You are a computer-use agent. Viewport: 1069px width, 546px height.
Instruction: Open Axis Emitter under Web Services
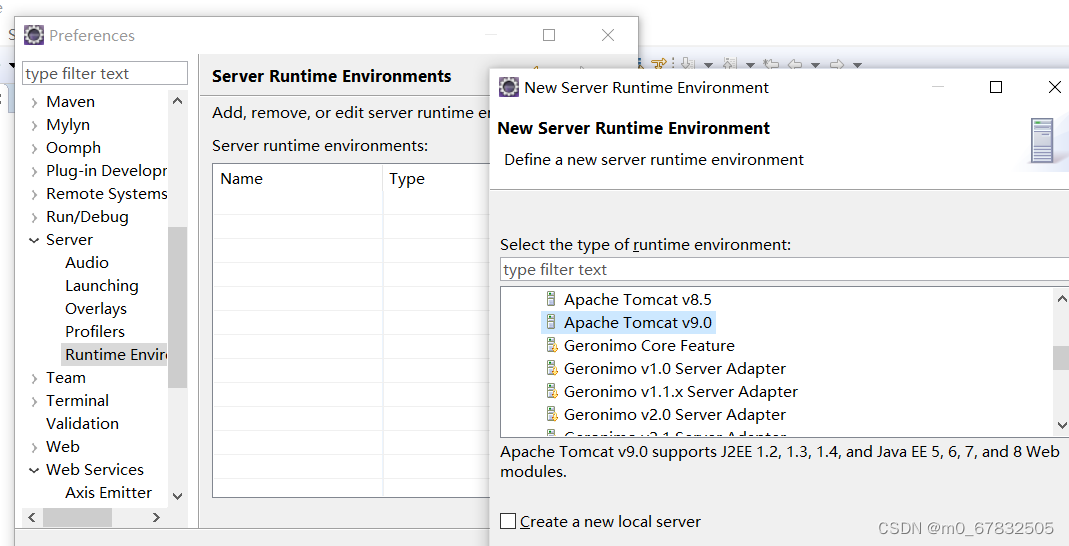tap(108, 492)
